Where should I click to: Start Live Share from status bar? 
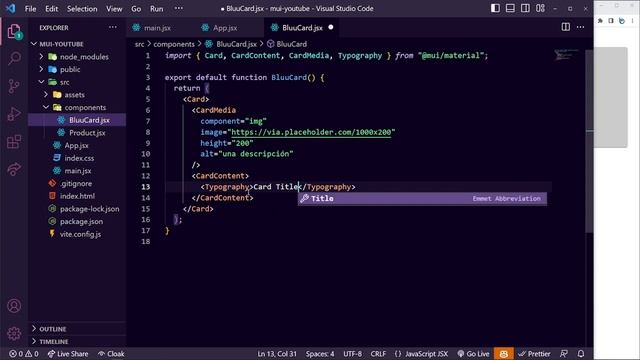tap(68, 353)
